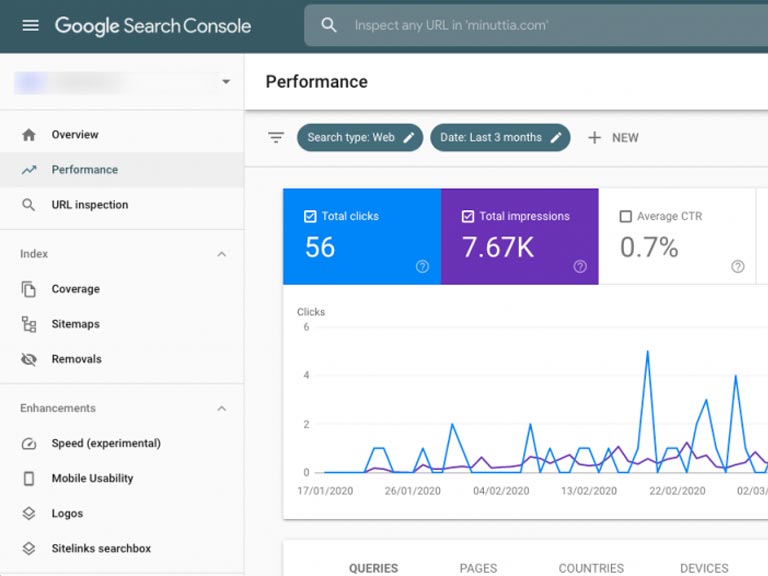Viewport: 768px width, 576px height.
Task: Click the search magnifier icon in top bar
Action: tap(329, 25)
